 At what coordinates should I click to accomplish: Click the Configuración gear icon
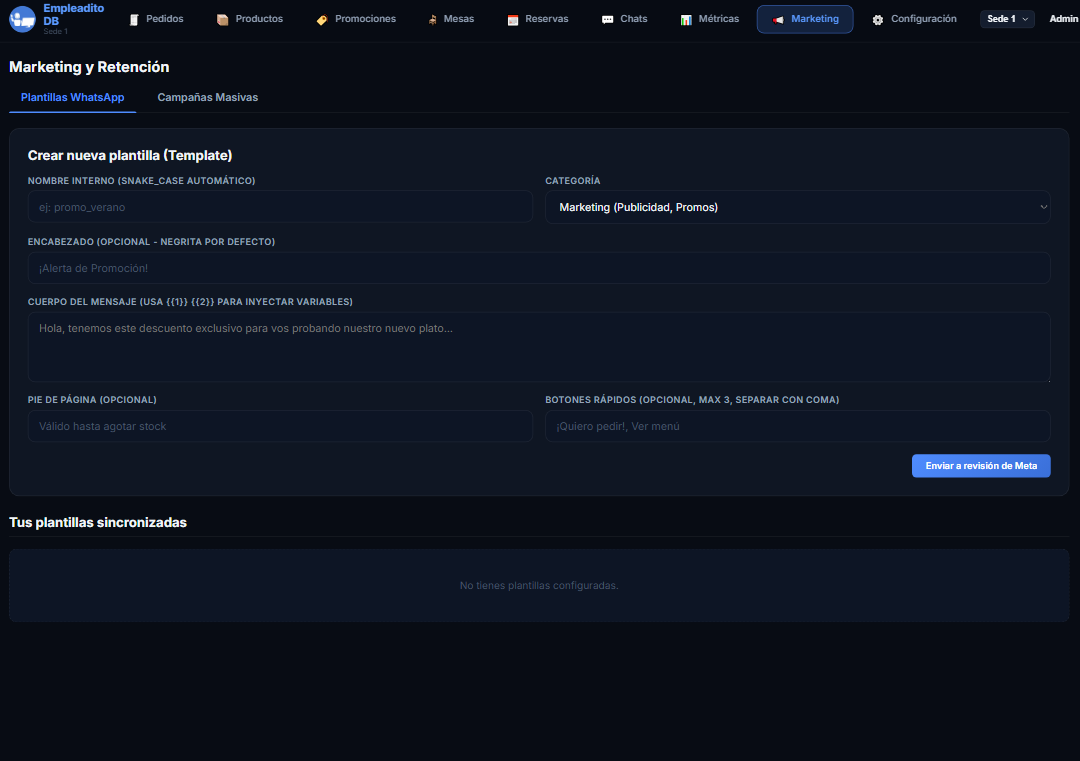point(878,20)
